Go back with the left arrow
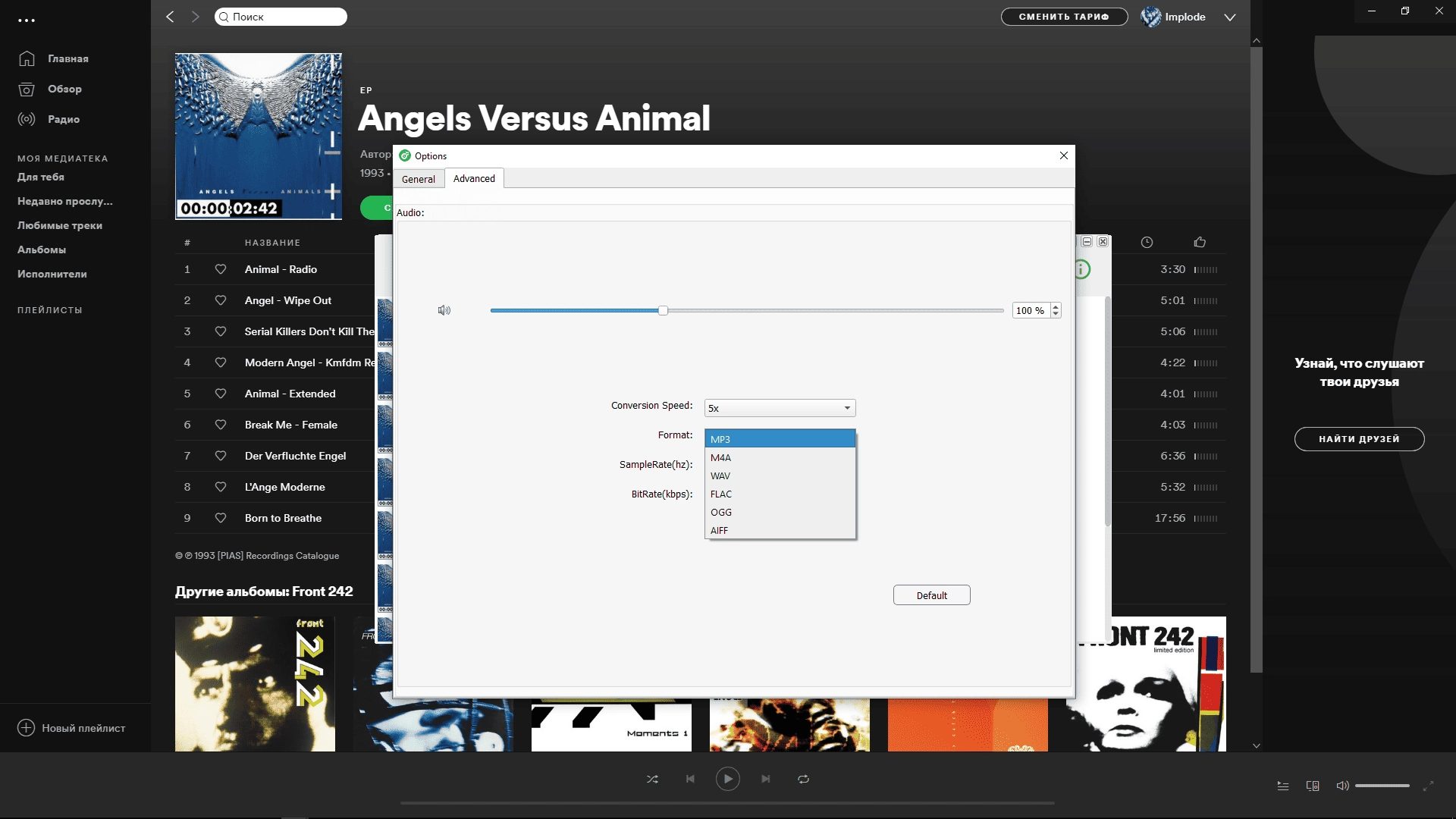The width and height of the screenshot is (1456, 819). pyautogui.click(x=170, y=17)
